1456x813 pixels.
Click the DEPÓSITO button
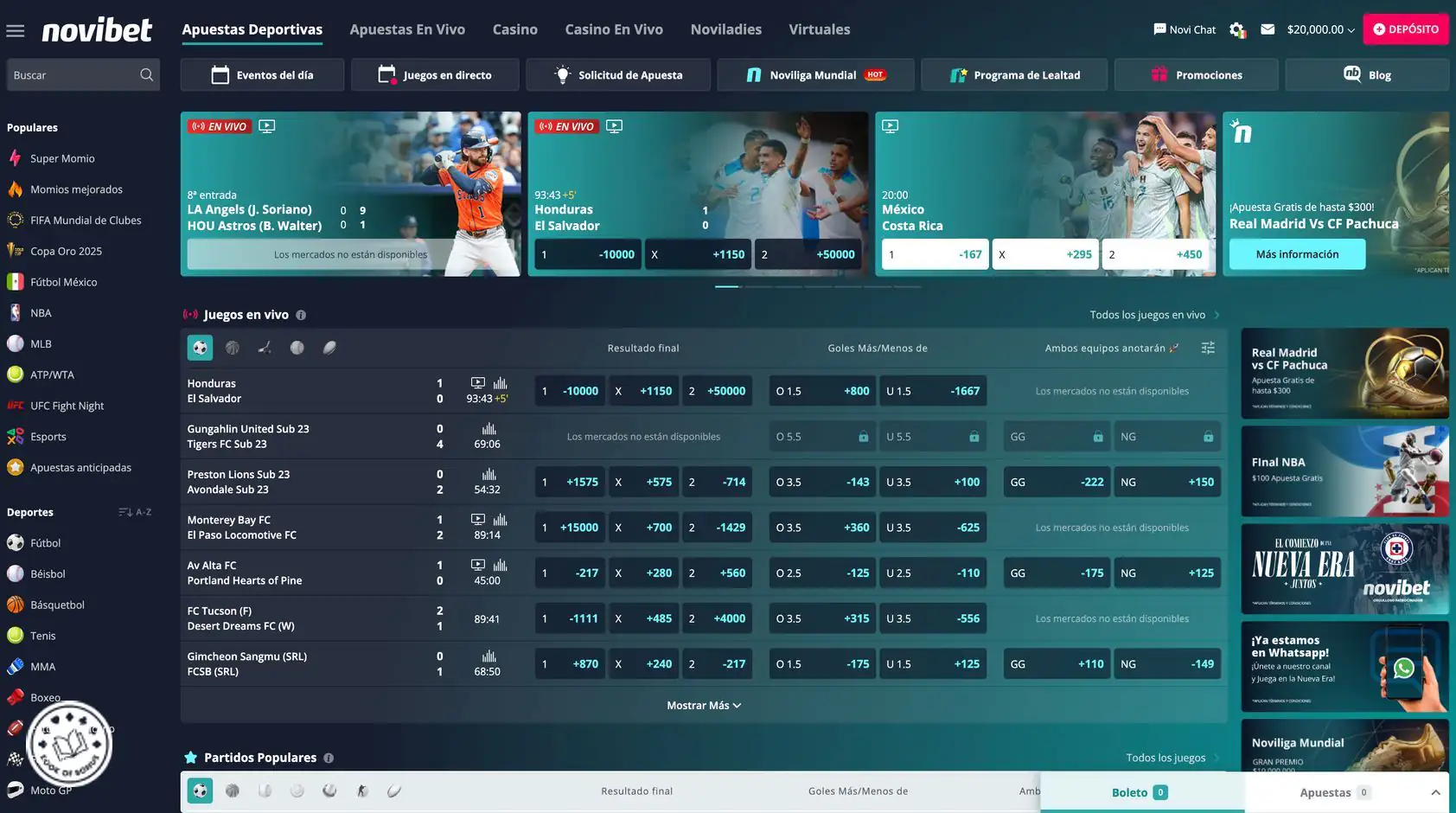1406,29
